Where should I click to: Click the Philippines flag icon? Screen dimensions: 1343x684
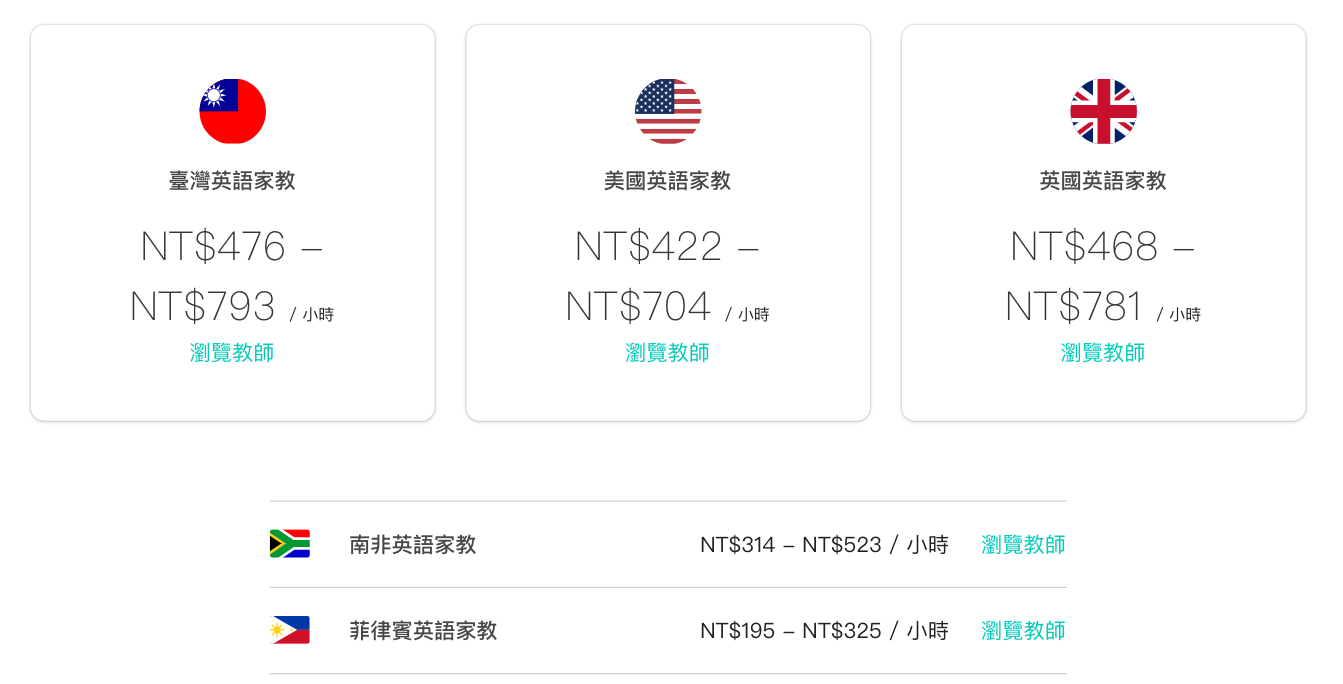(x=290, y=630)
